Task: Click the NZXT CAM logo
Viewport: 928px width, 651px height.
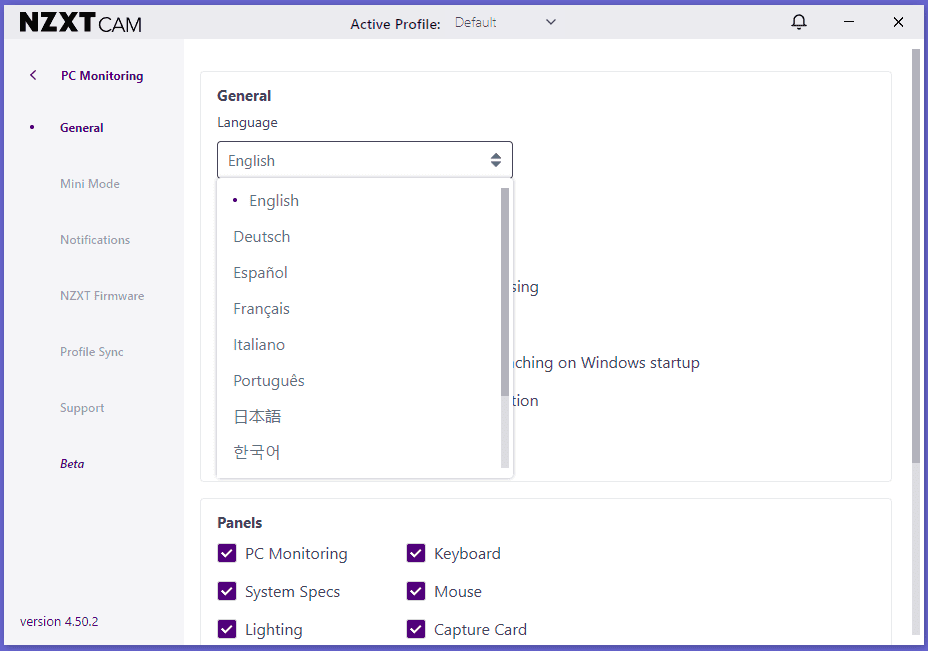Action: [x=80, y=23]
